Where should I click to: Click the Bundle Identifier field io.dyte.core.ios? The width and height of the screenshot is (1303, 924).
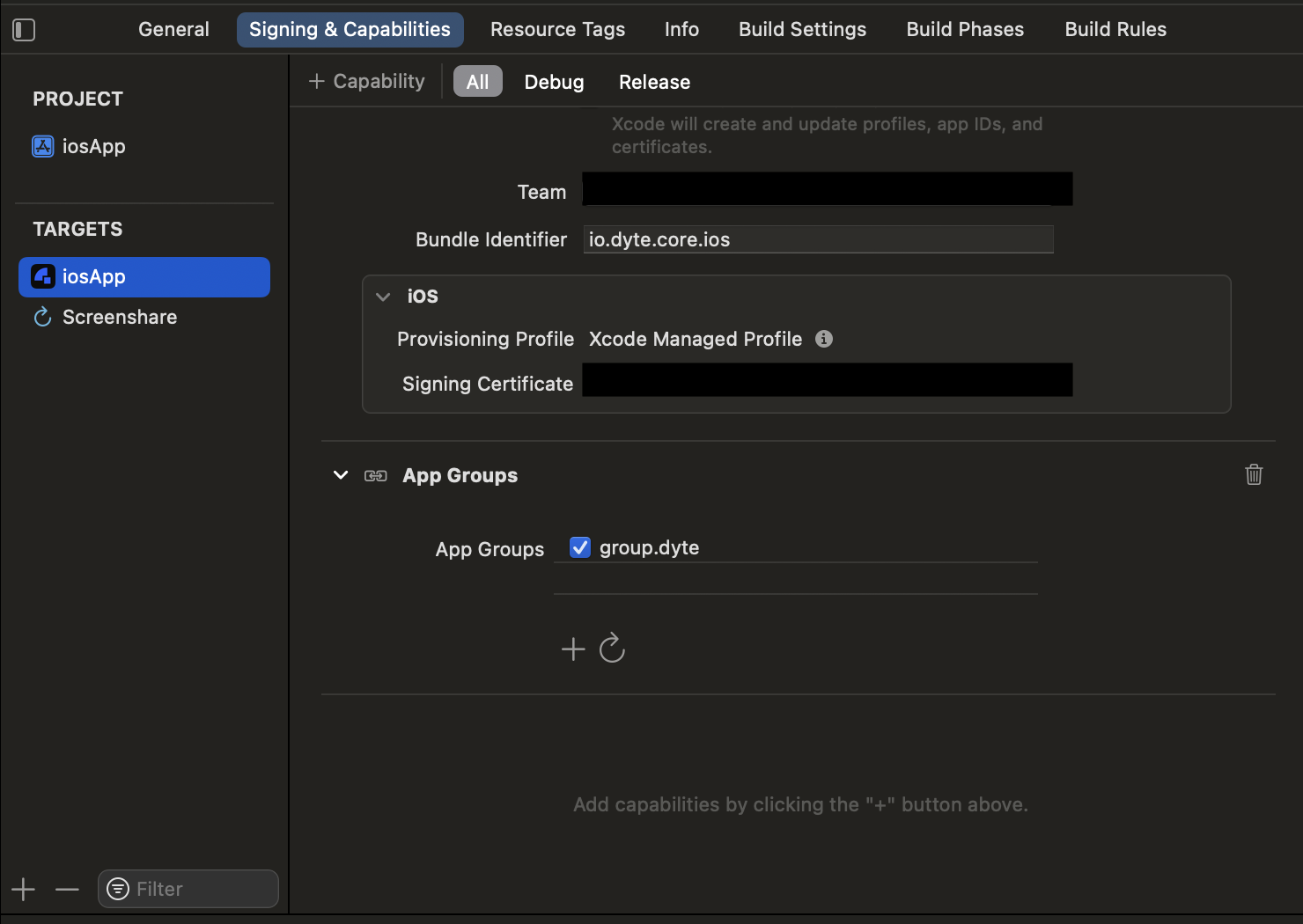coord(818,238)
